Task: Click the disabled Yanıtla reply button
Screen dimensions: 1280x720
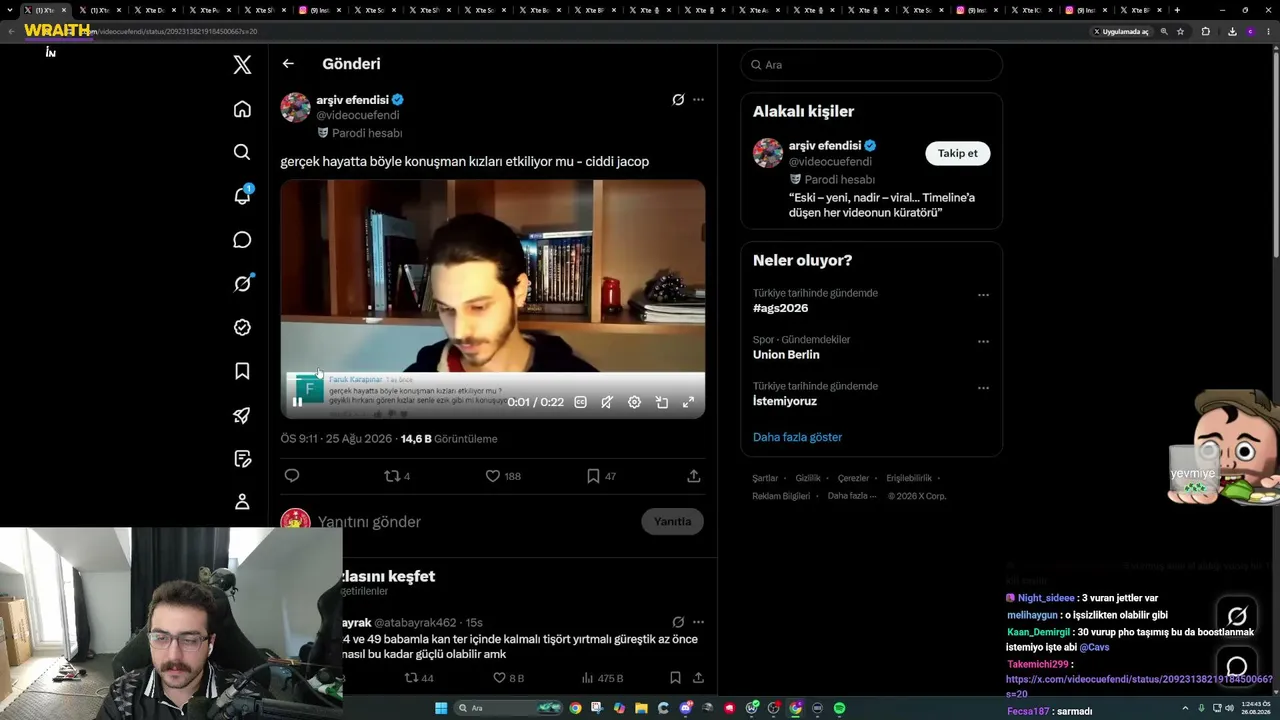Action: pyautogui.click(x=672, y=521)
